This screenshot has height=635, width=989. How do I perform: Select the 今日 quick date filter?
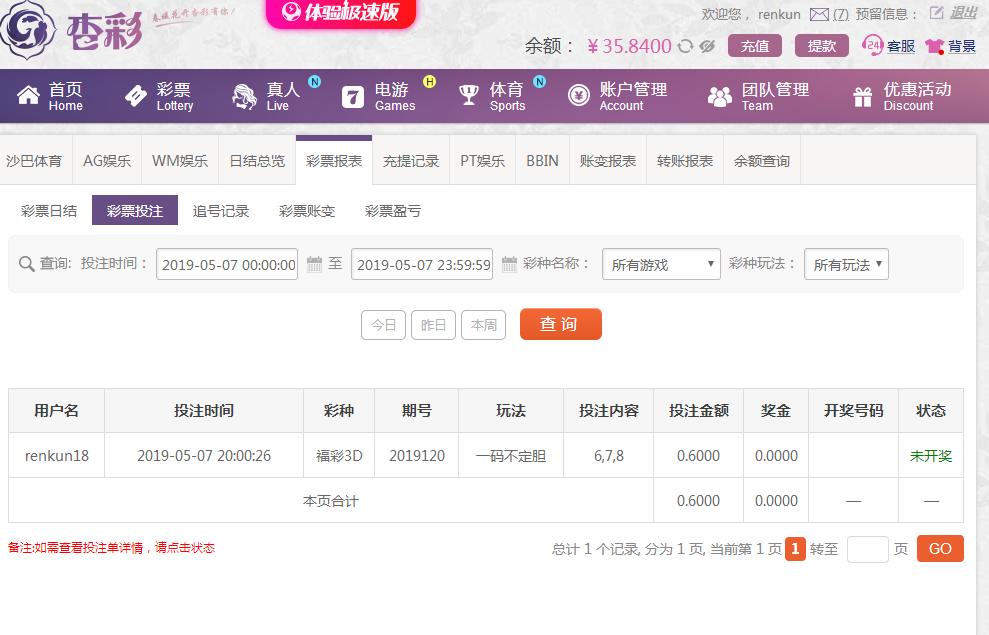[x=383, y=325]
